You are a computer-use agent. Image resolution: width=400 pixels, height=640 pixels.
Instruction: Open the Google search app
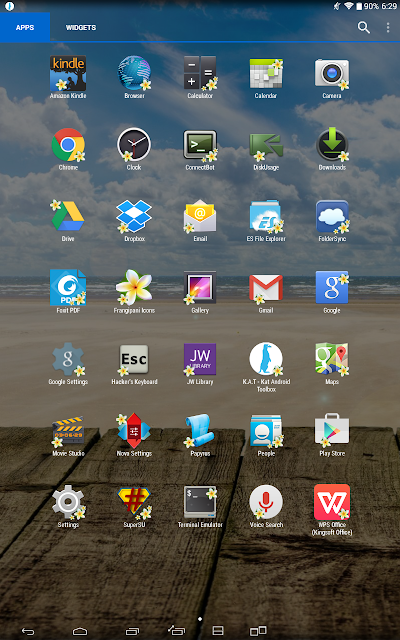pos(332,288)
